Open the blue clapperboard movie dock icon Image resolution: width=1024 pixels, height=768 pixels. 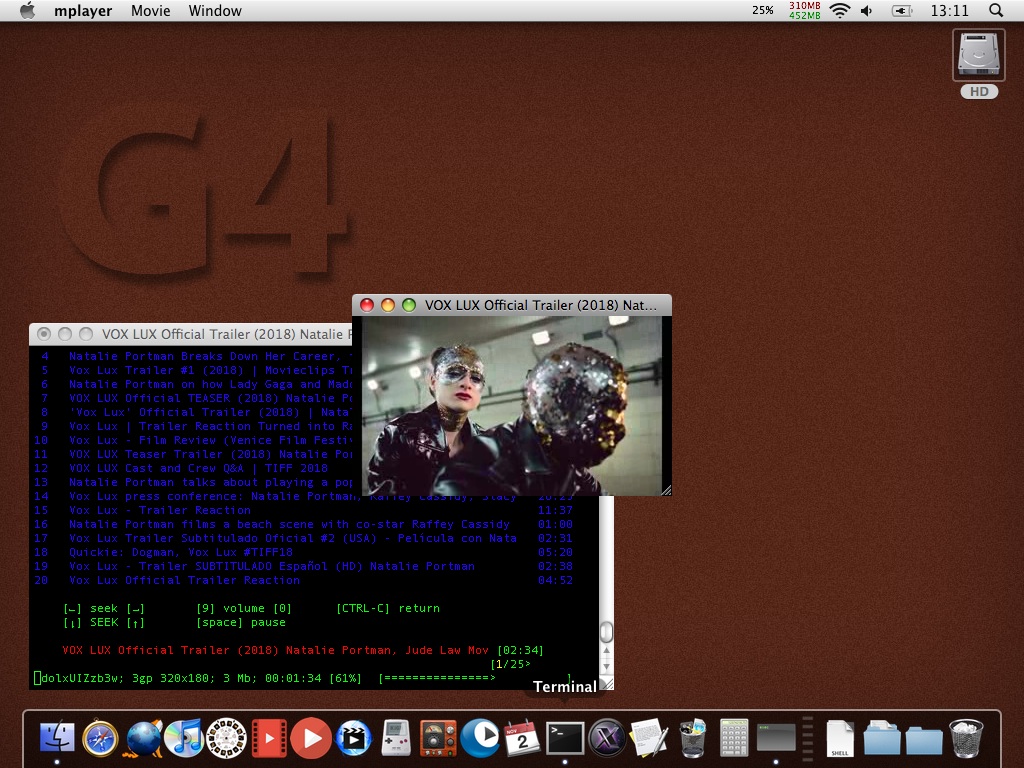[353, 738]
